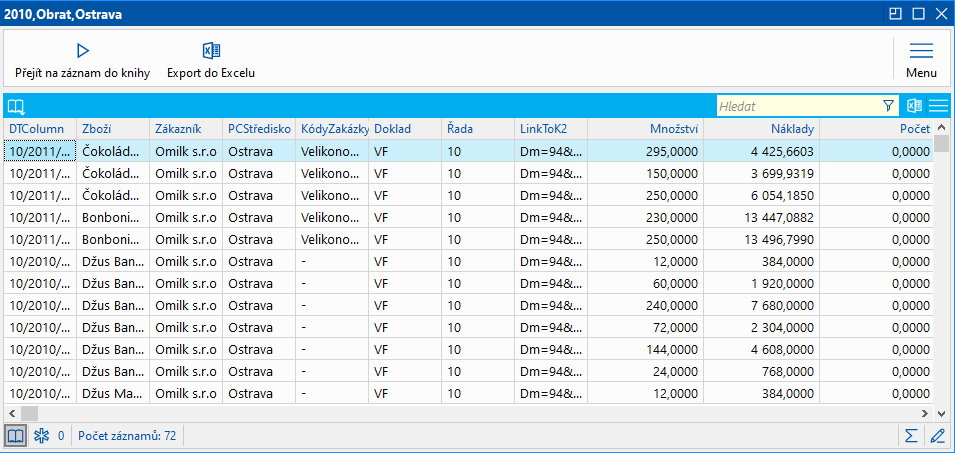The image size is (955, 455).
Task: Click the snowflake icon in the status bar
Action: (x=41, y=436)
